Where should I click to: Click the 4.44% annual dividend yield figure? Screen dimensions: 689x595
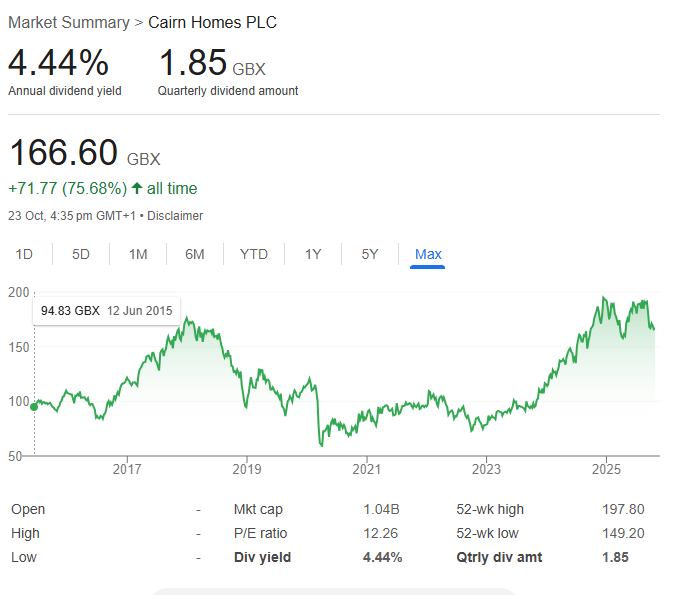[x=58, y=63]
